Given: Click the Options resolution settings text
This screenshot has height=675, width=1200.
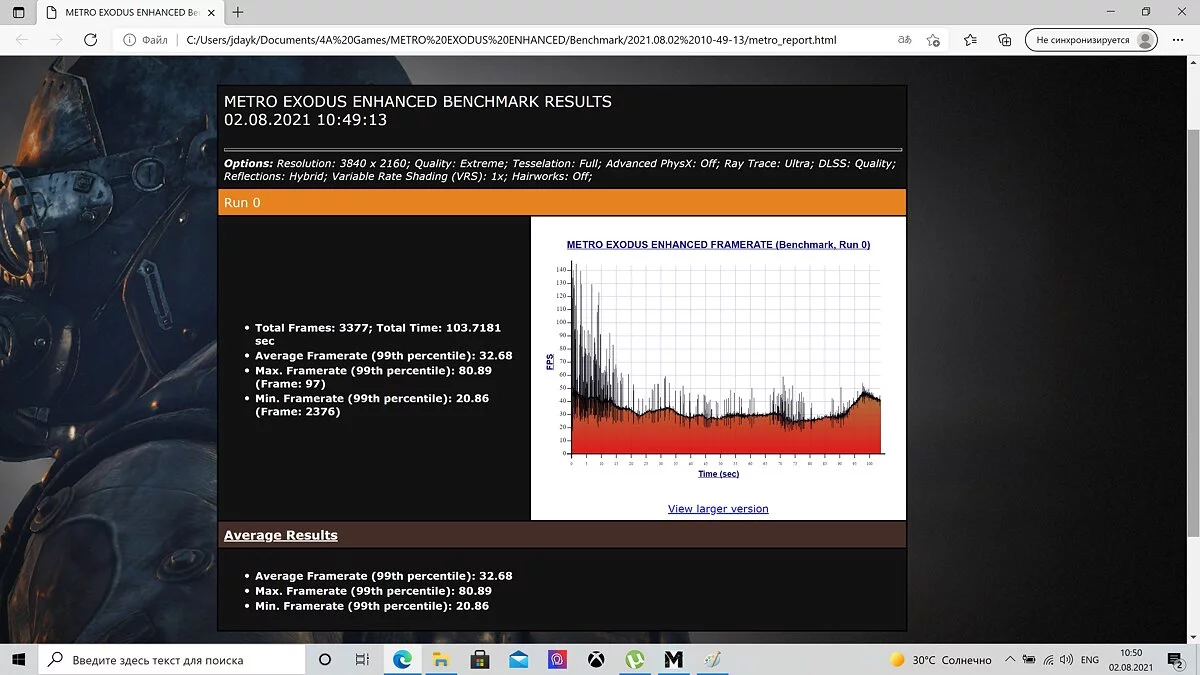Looking at the screenshot, I should (x=560, y=170).
